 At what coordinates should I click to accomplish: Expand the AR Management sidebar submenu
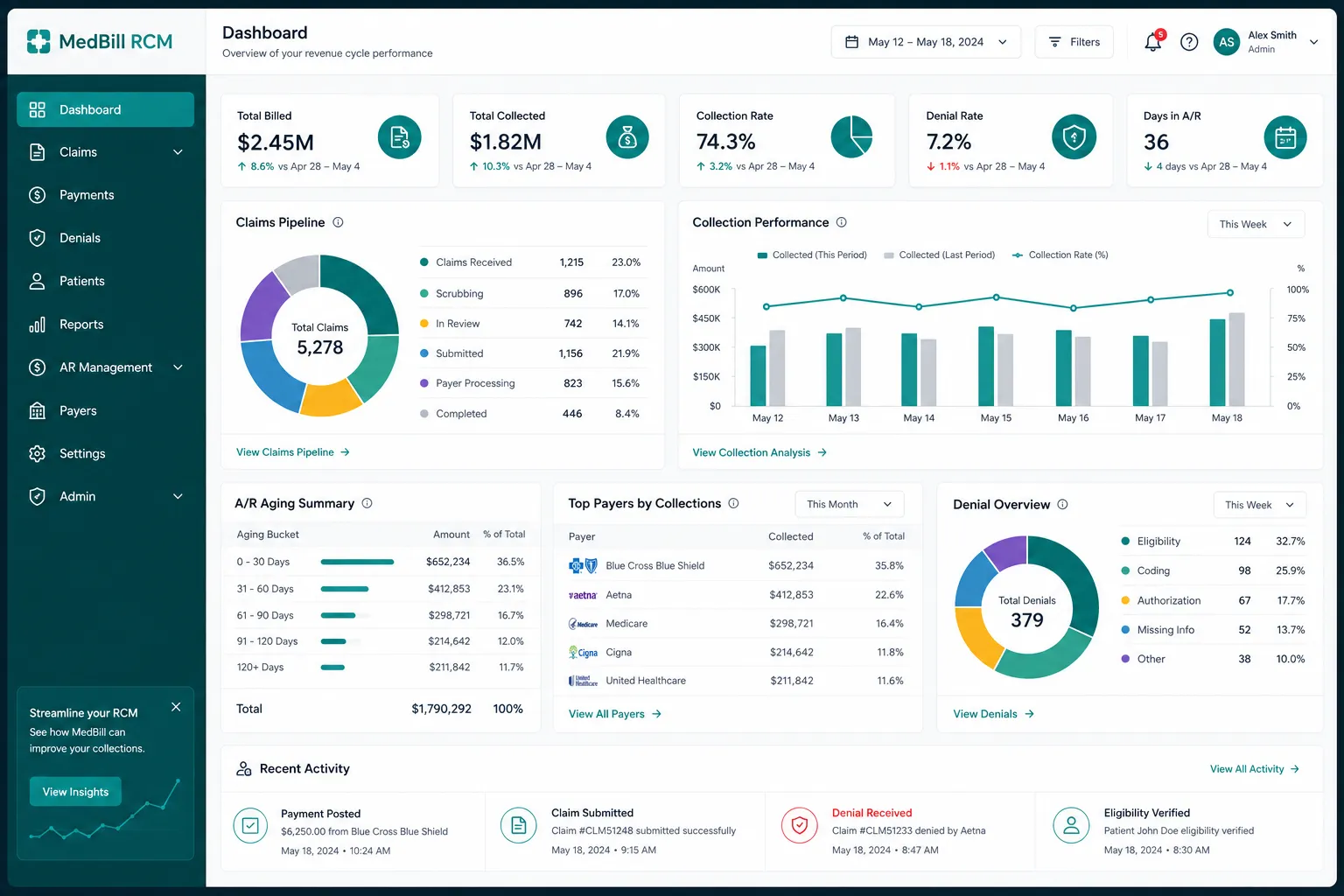(x=178, y=367)
